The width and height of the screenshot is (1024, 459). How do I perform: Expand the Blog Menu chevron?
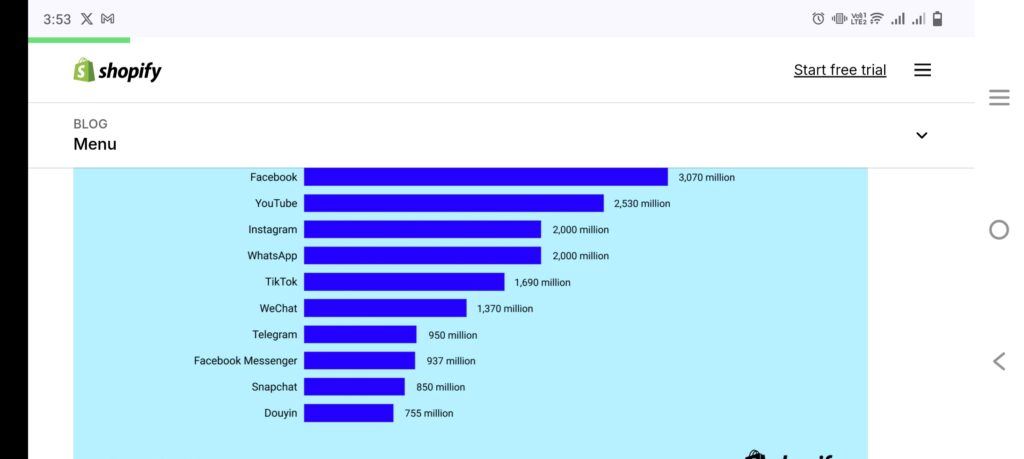921,135
